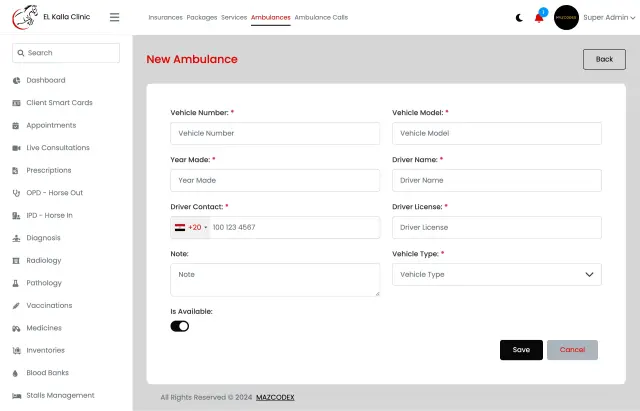This screenshot has height=411, width=640.
Task: Click the MAZCODEX profile avatar
Action: [x=566, y=18]
